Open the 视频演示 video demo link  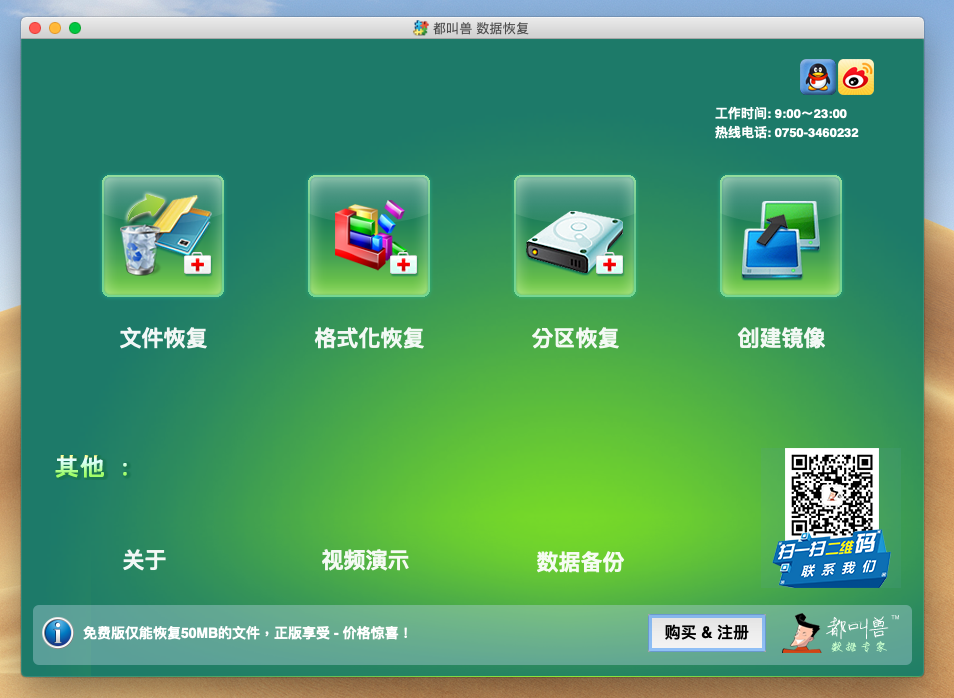365,560
